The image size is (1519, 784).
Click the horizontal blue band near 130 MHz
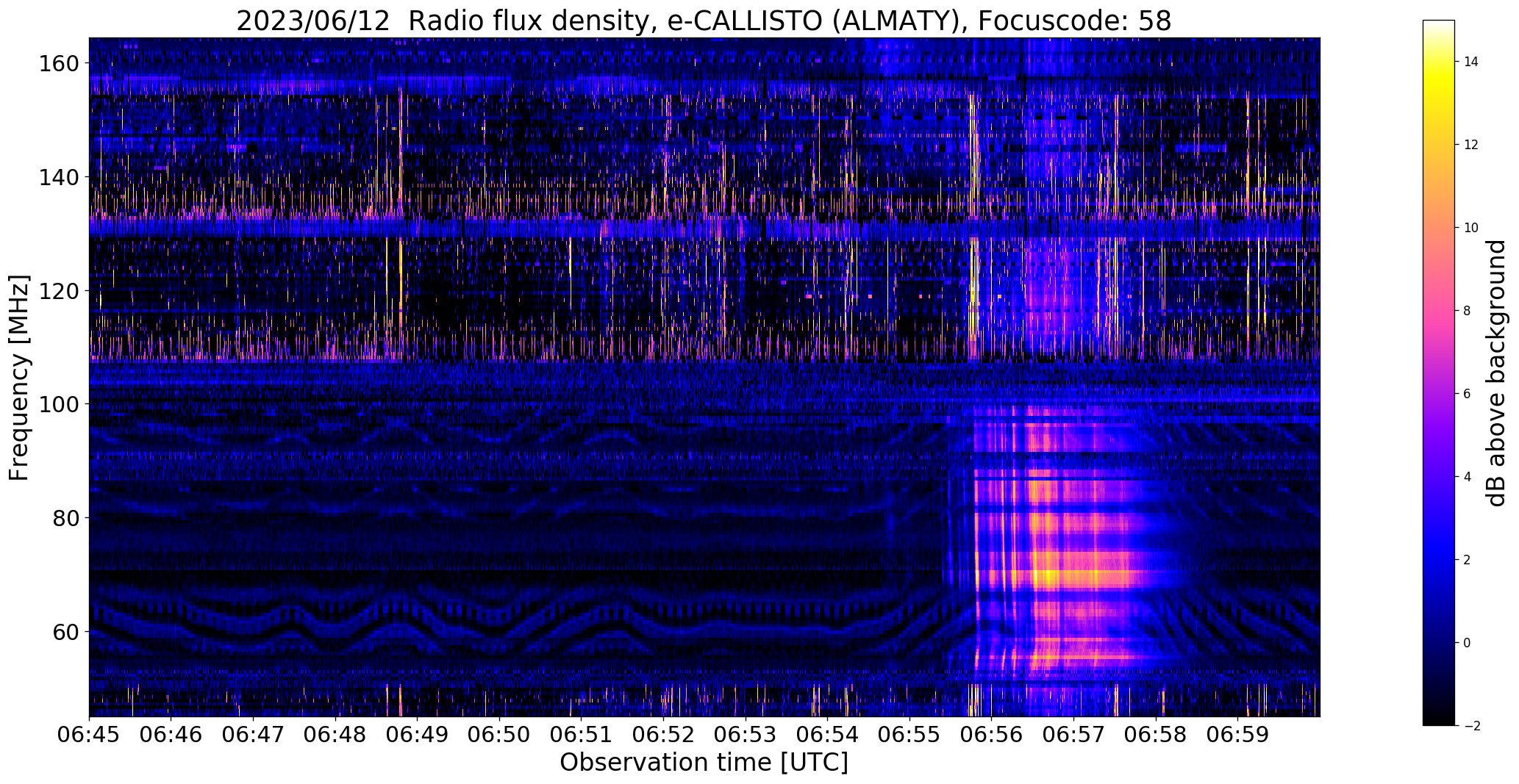(x=704, y=230)
